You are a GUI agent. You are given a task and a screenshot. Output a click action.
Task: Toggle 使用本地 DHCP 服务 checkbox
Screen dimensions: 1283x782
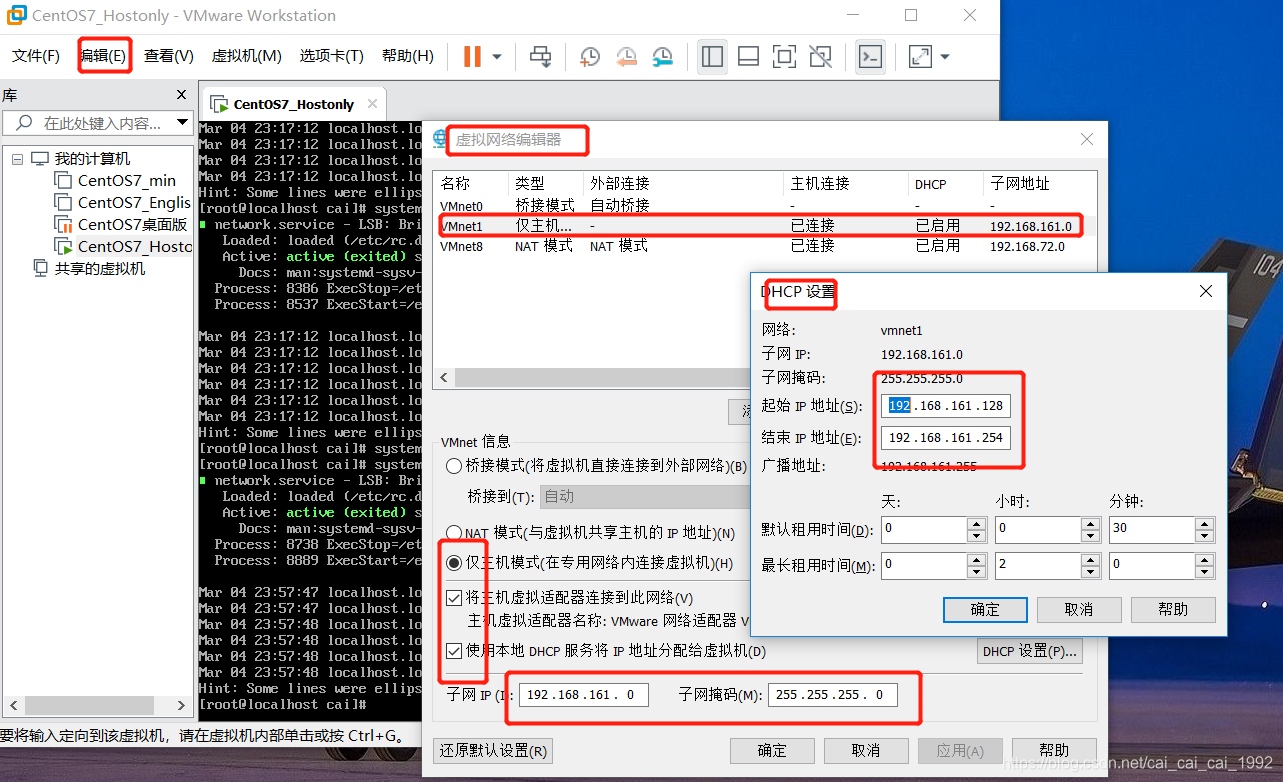[454, 652]
